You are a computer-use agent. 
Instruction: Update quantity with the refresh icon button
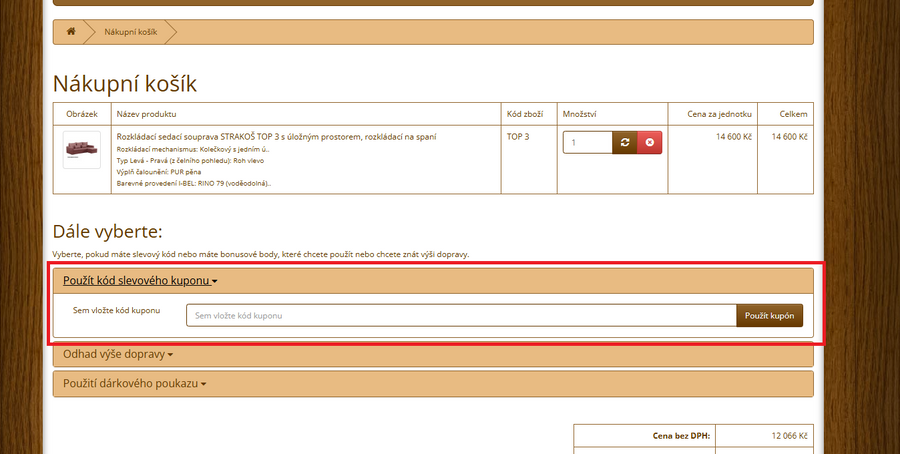click(625, 143)
